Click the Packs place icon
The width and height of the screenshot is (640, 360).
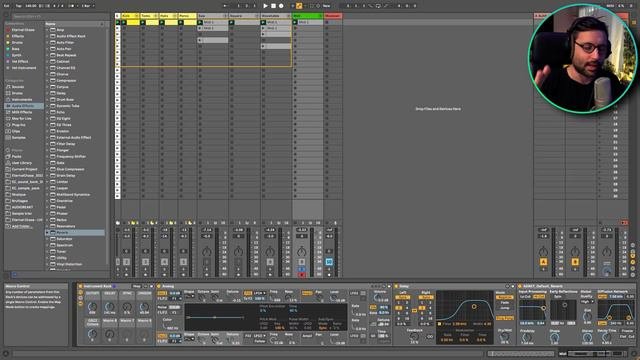pyautogui.click(x=8, y=156)
